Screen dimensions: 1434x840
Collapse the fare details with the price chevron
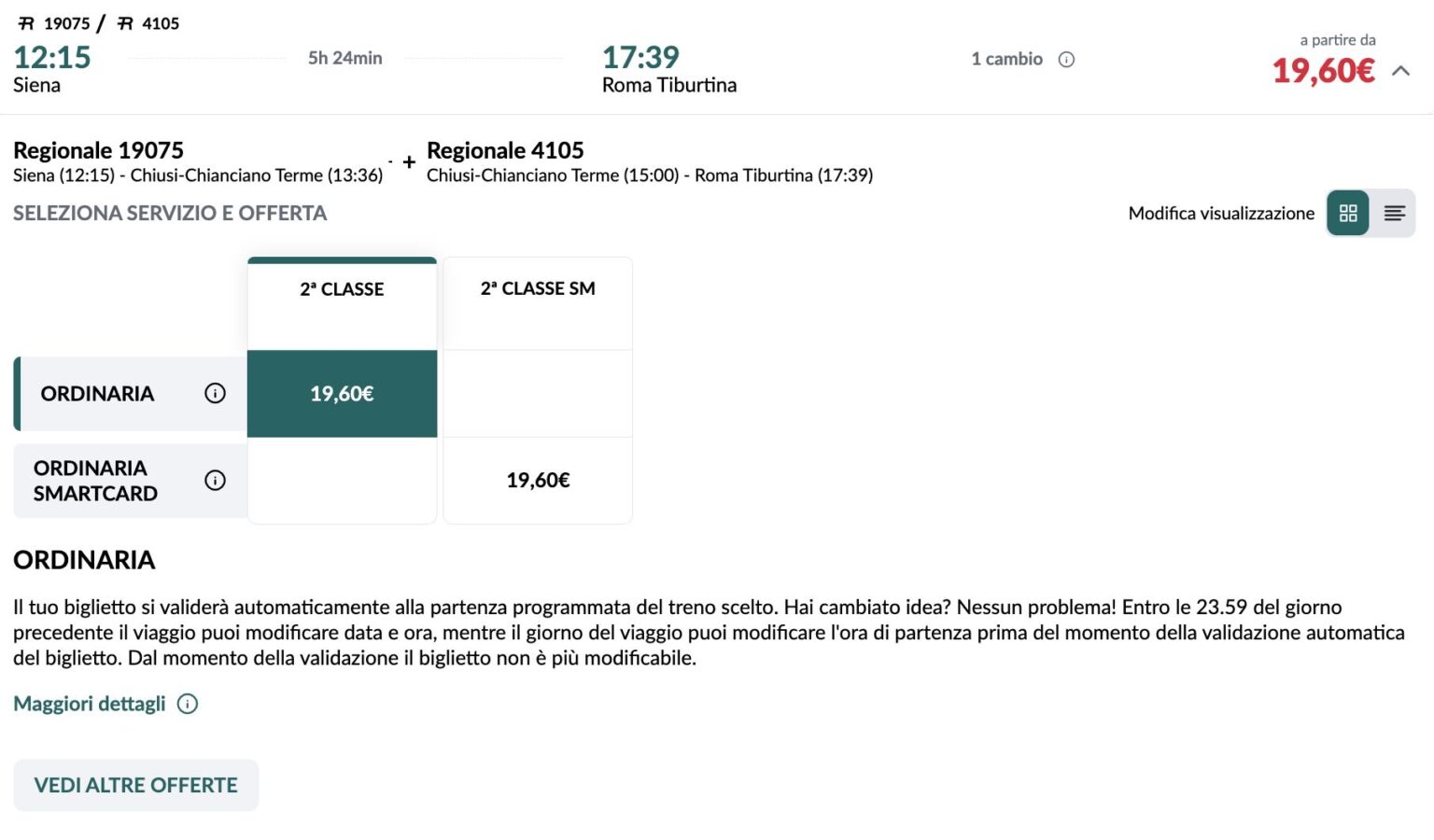tap(1399, 69)
